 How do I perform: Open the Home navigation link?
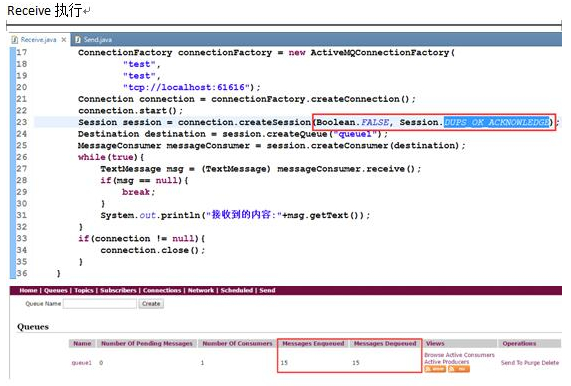[x=28, y=290]
